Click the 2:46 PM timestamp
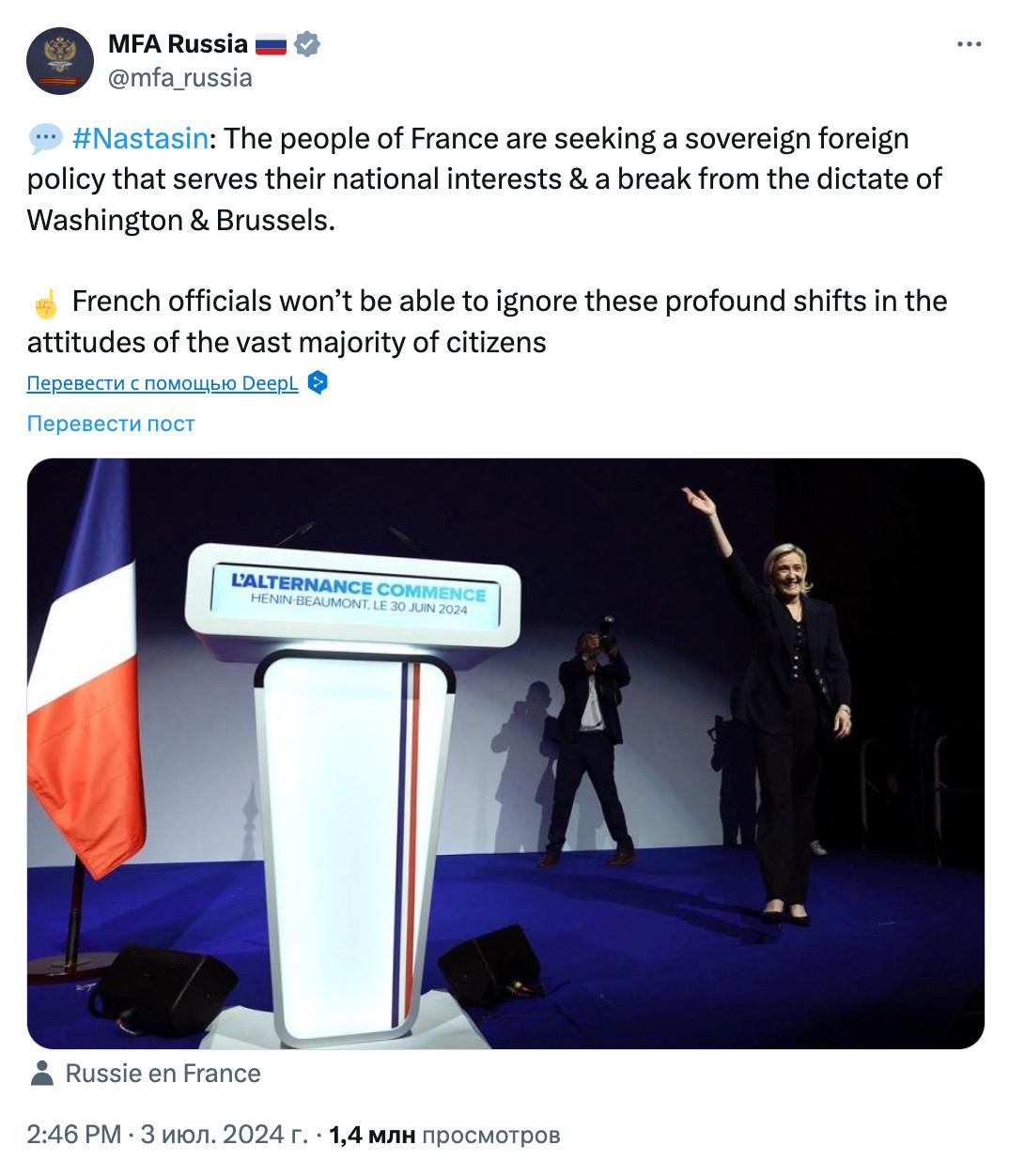 point(74,1135)
